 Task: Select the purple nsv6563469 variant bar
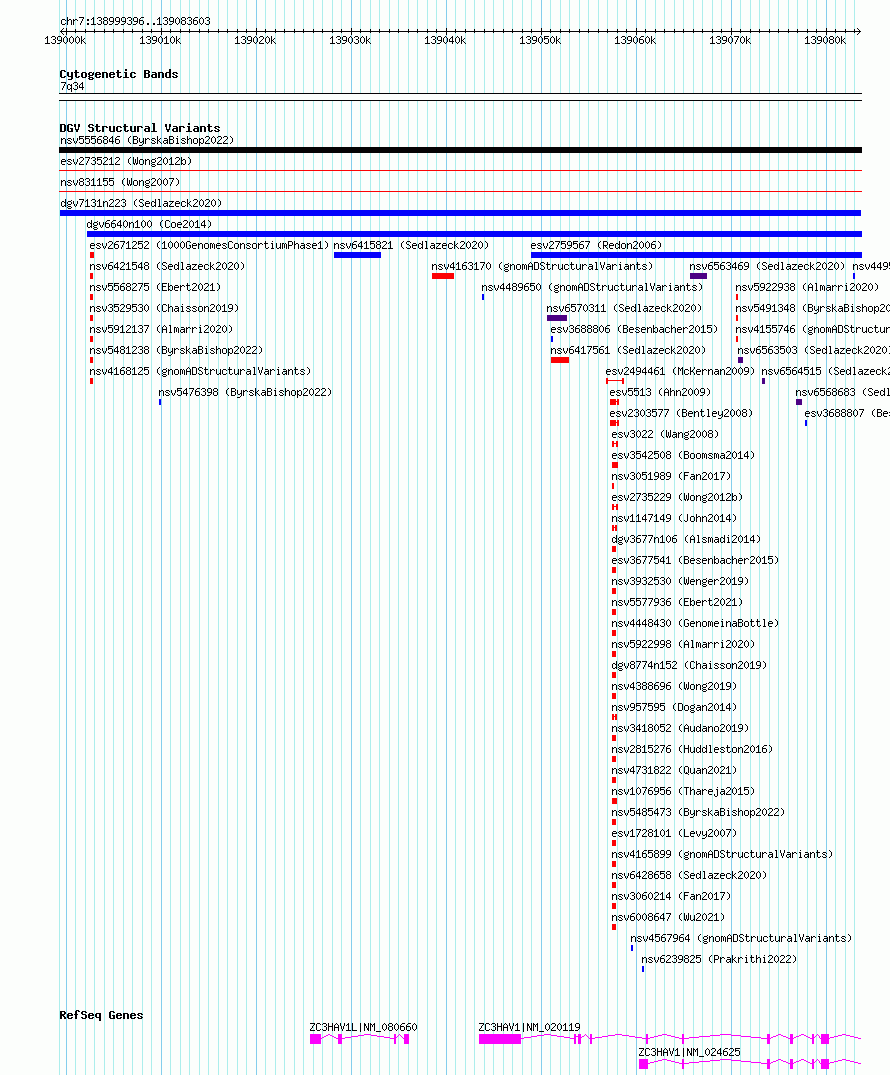698,276
